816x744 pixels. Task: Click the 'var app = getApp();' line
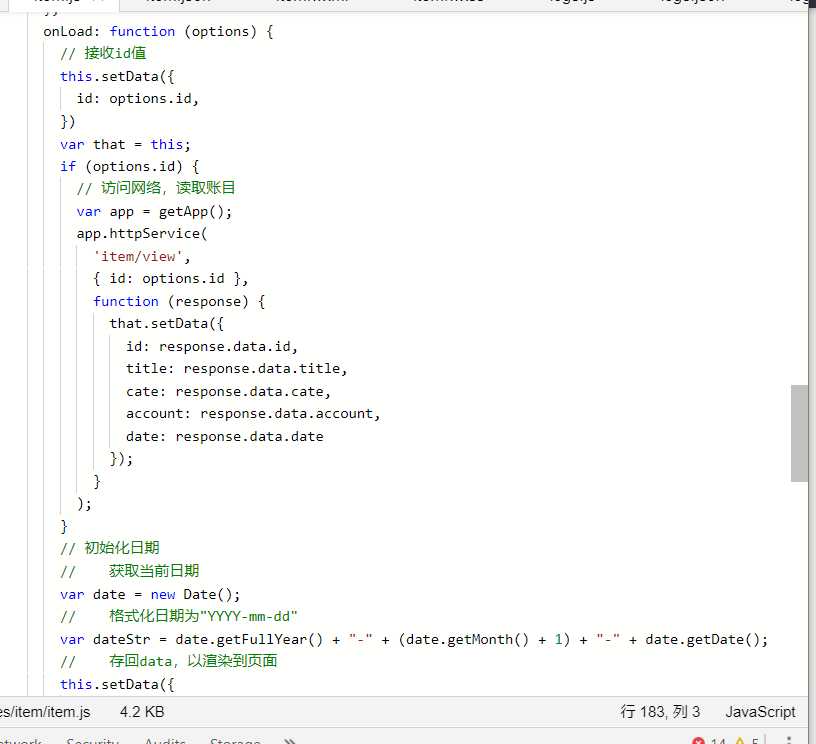coord(154,212)
